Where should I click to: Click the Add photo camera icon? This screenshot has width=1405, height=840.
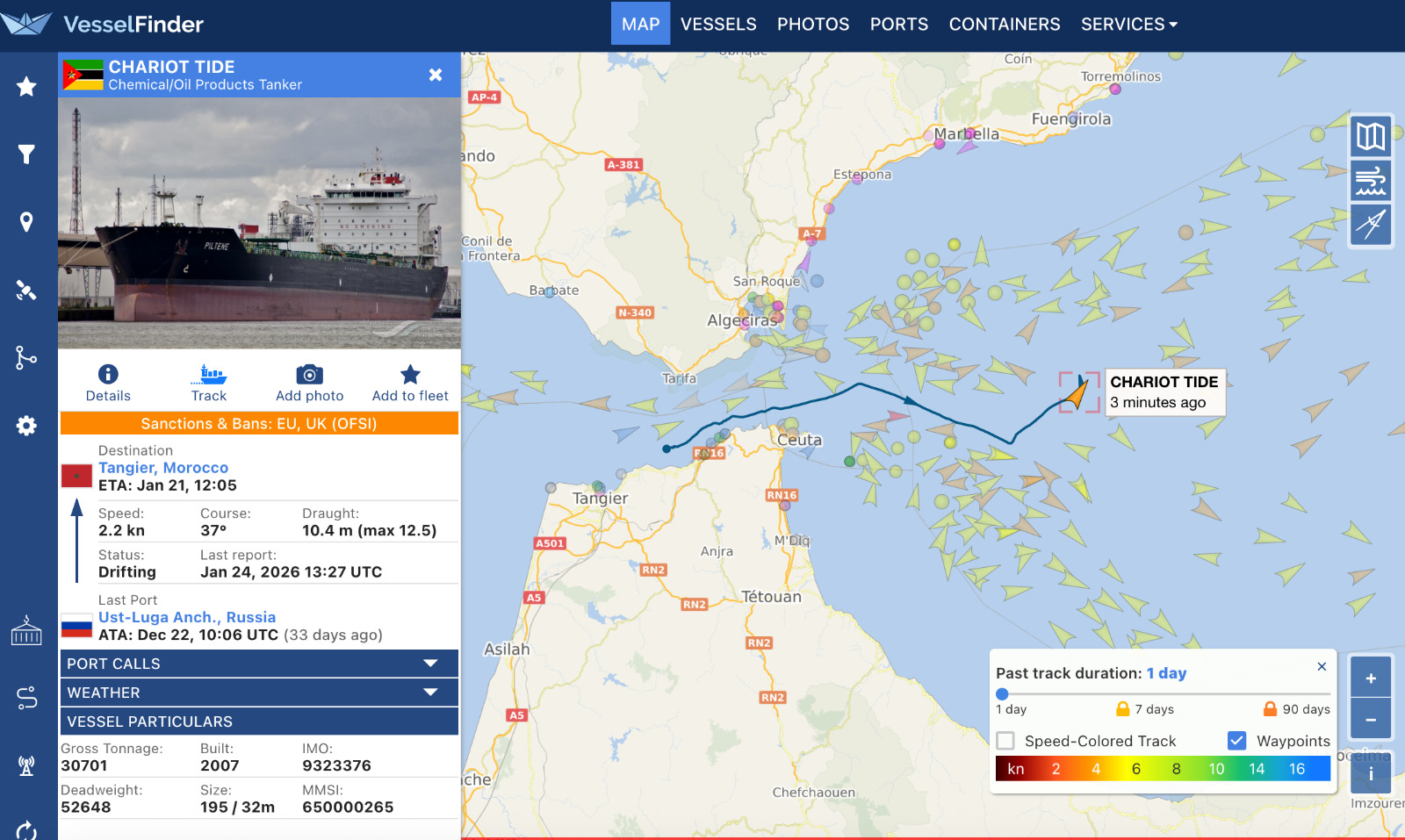pyautogui.click(x=309, y=376)
